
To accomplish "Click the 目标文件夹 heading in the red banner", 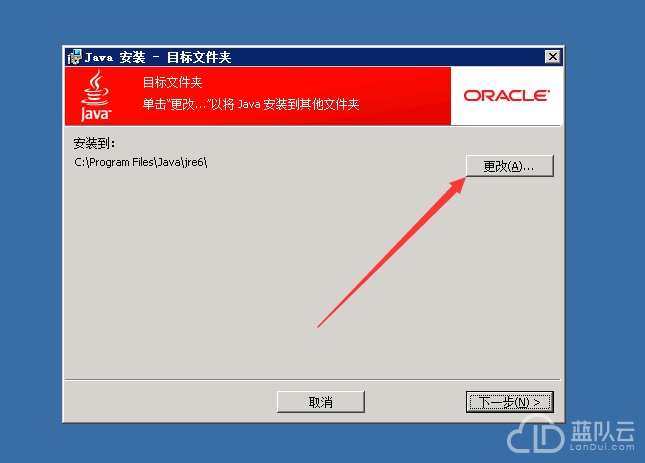I will pos(172,83).
